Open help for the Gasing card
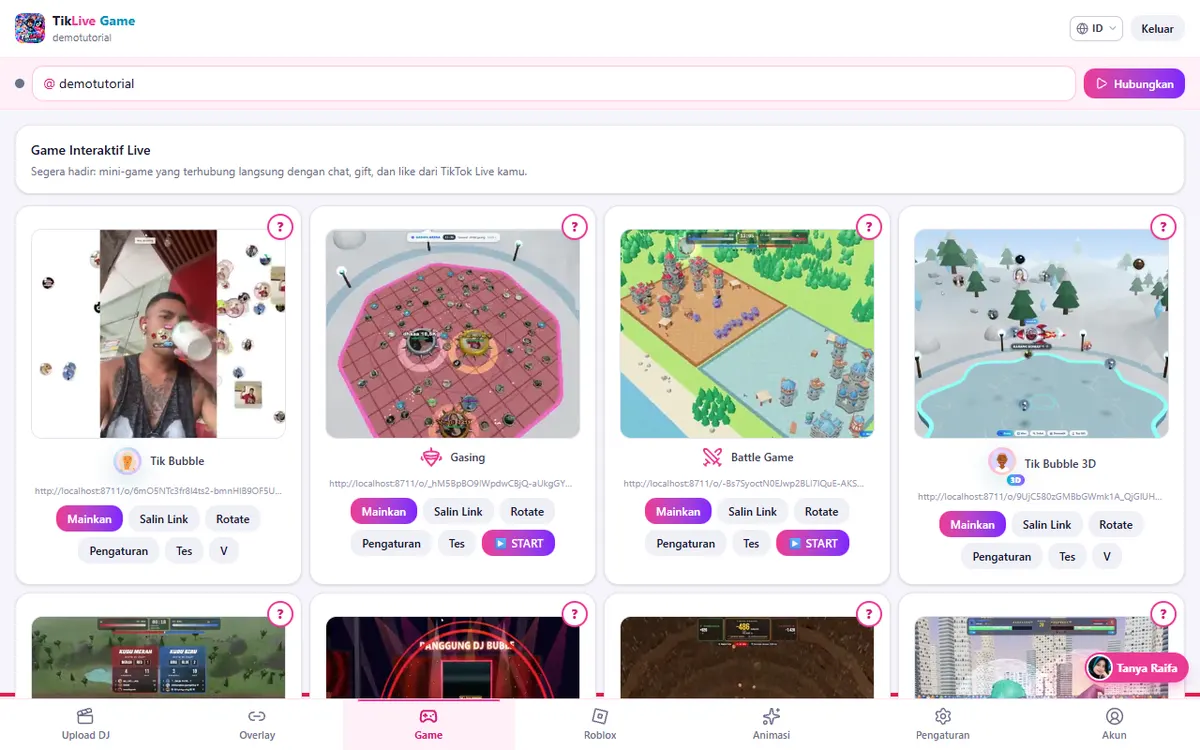Image resolution: width=1200 pixels, height=750 pixels. pyautogui.click(x=574, y=227)
